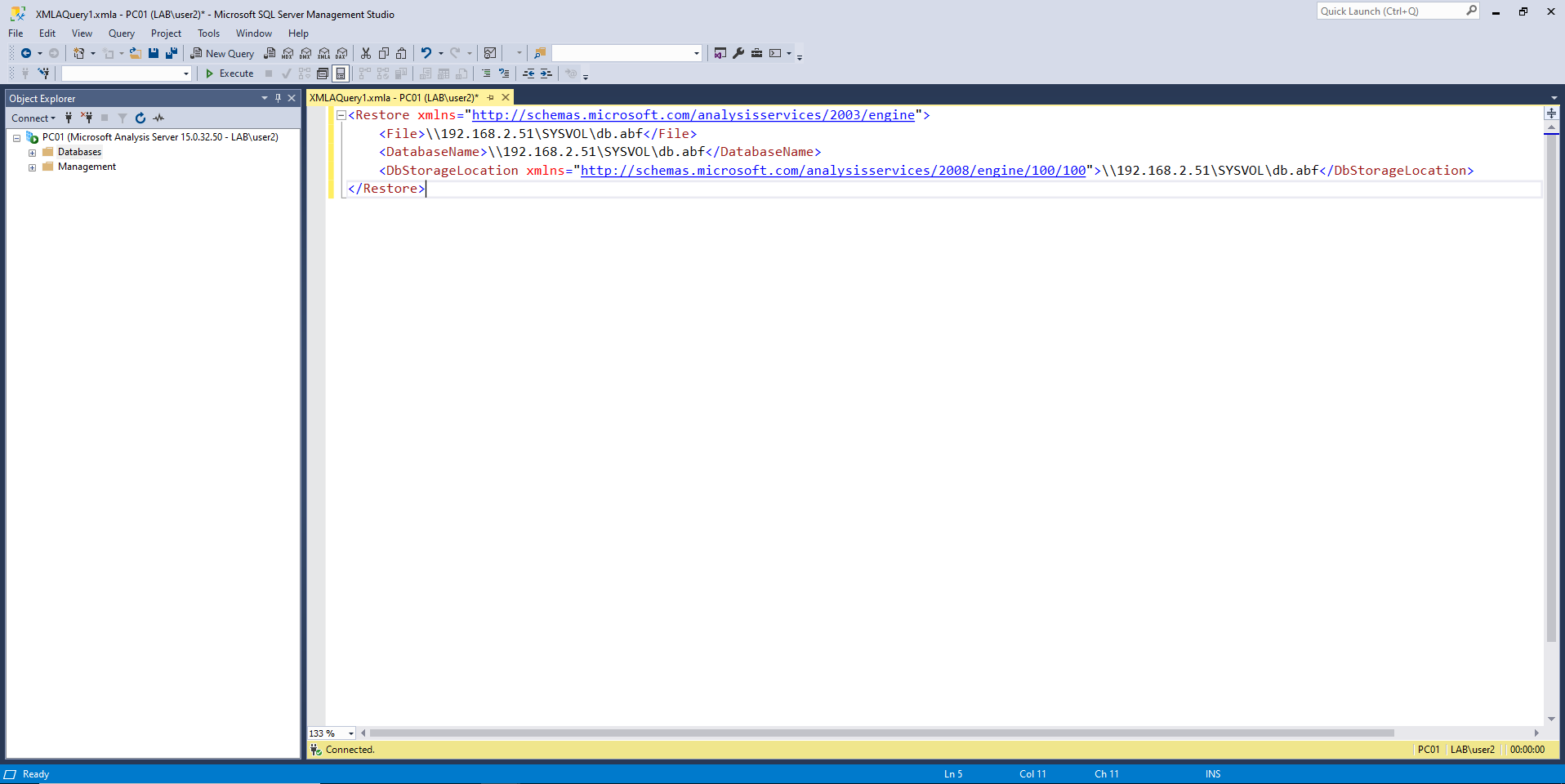Open a new MDX query
Image resolution: width=1565 pixels, height=784 pixels.
(x=288, y=53)
